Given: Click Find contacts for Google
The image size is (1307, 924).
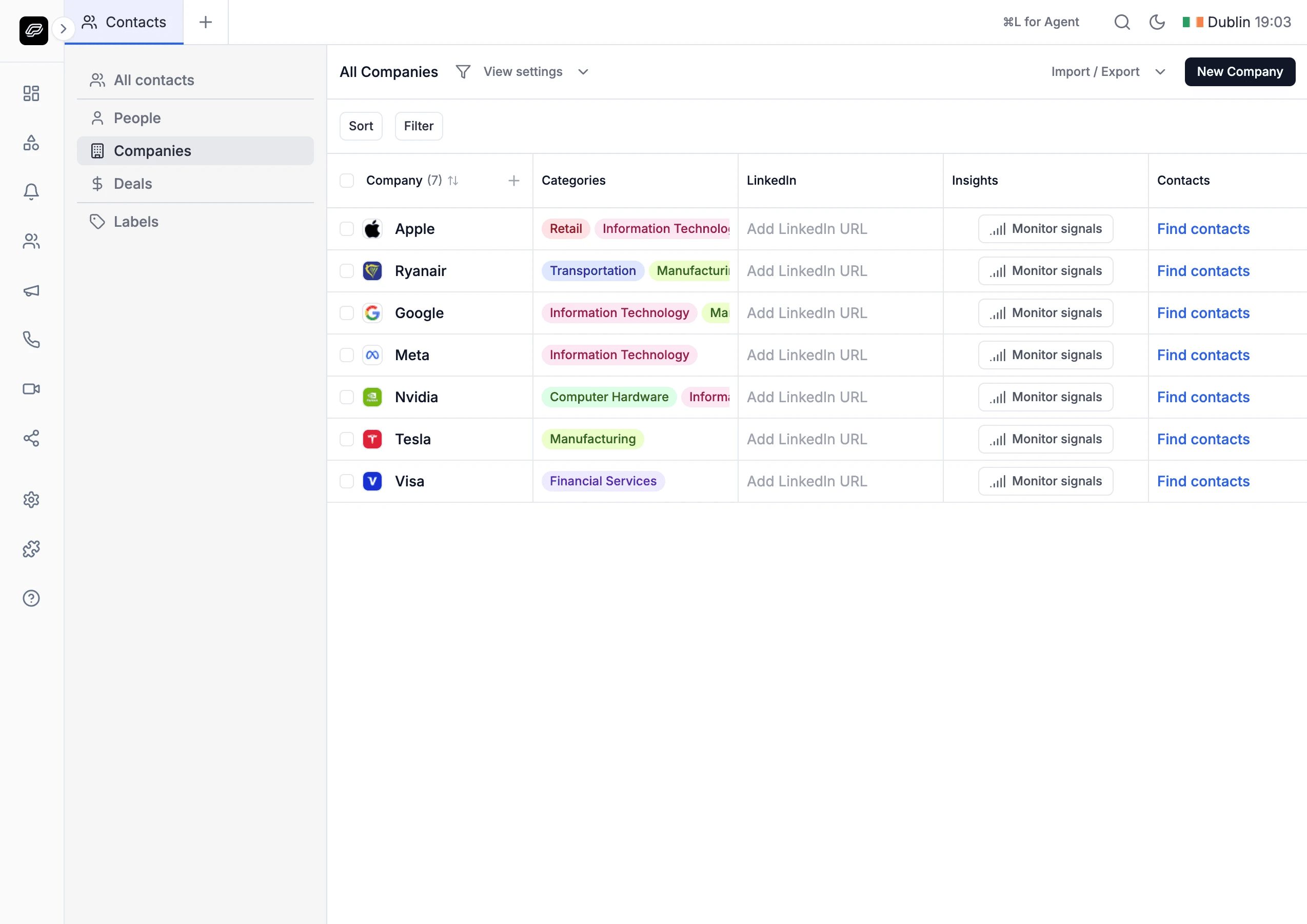Looking at the screenshot, I should 1203,313.
